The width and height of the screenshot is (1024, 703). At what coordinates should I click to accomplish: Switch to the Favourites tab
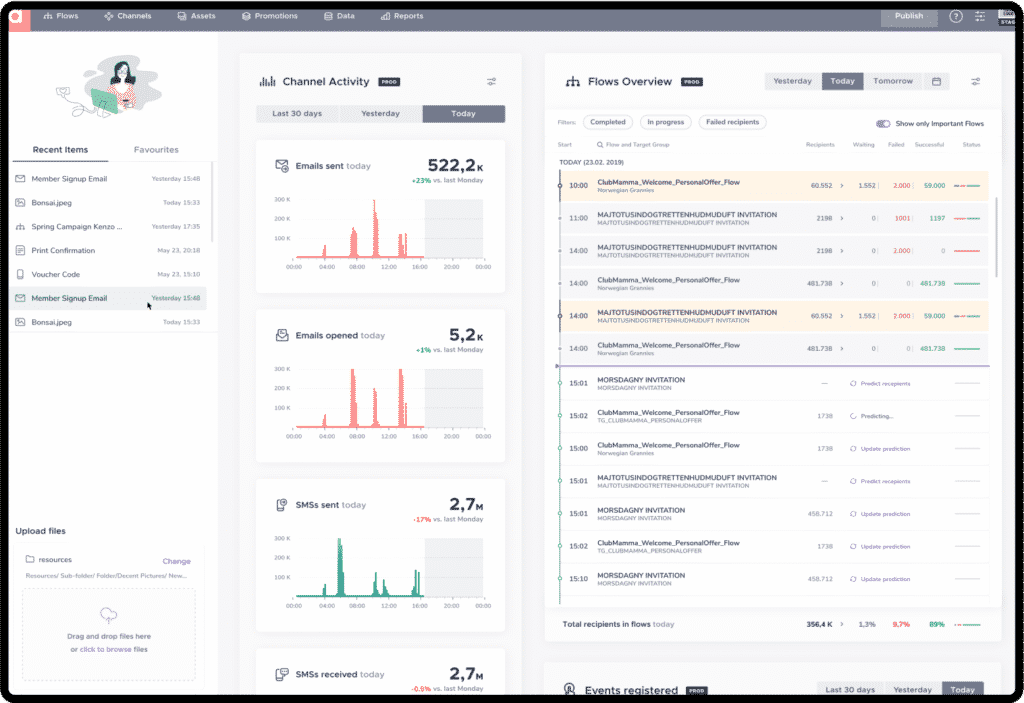click(x=156, y=150)
